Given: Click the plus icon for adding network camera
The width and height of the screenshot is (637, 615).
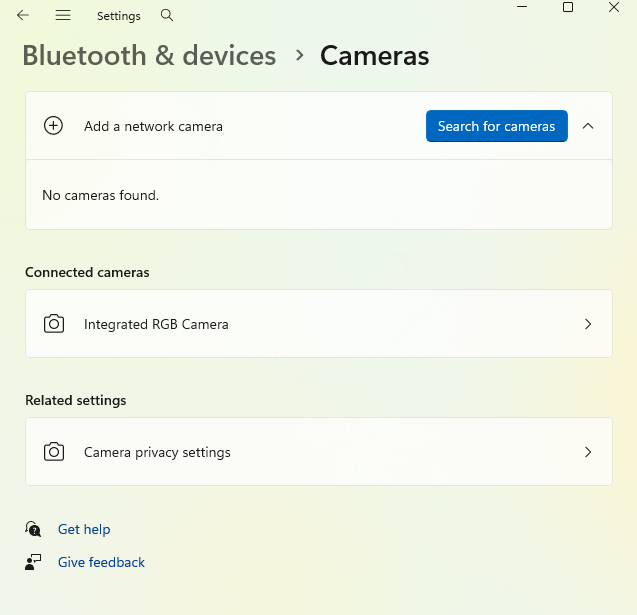Looking at the screenshot, I should [53, 126].
